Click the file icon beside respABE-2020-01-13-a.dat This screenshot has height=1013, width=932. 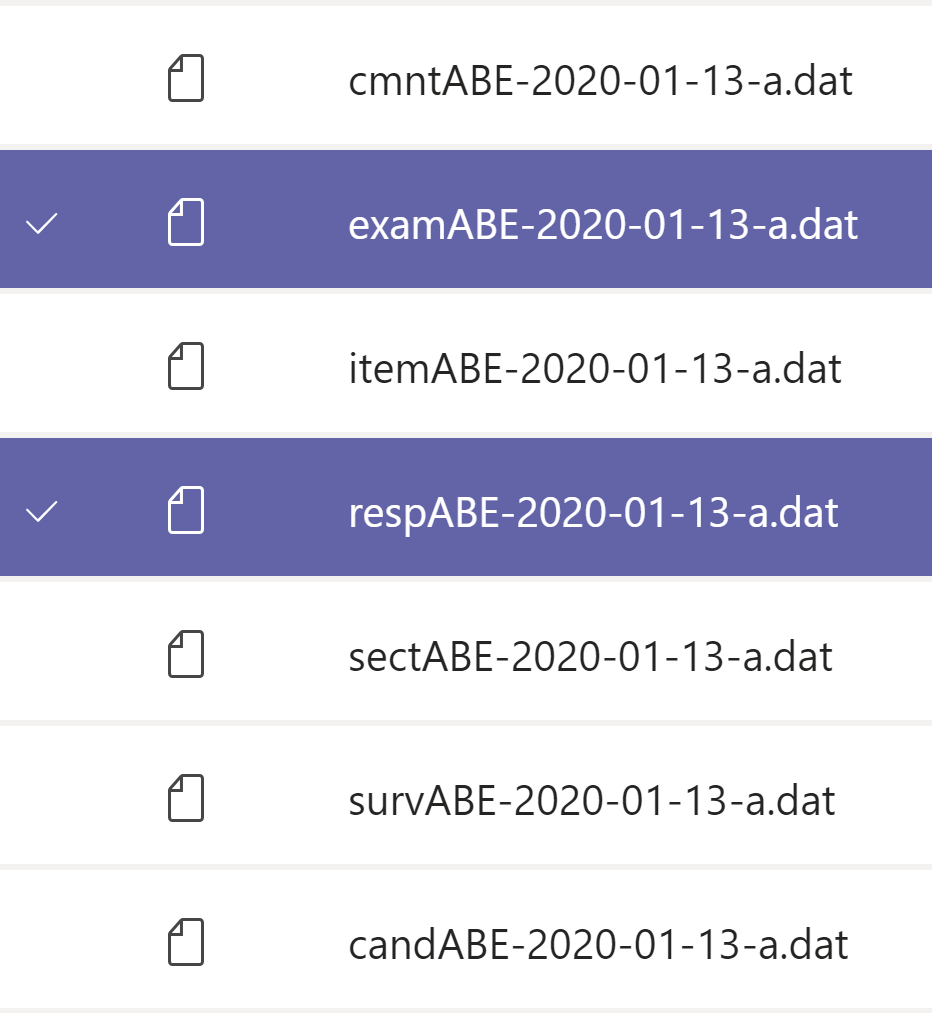(x=185, y=511)
